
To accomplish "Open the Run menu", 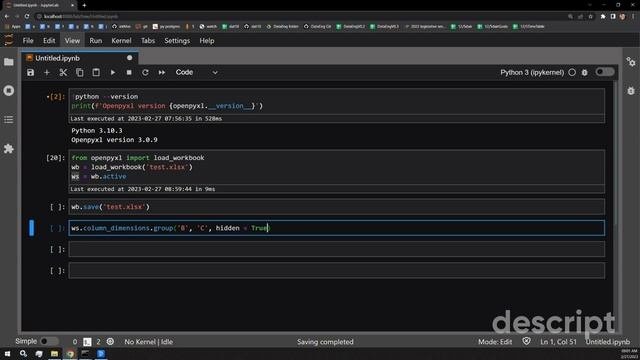I will (96, 41).
